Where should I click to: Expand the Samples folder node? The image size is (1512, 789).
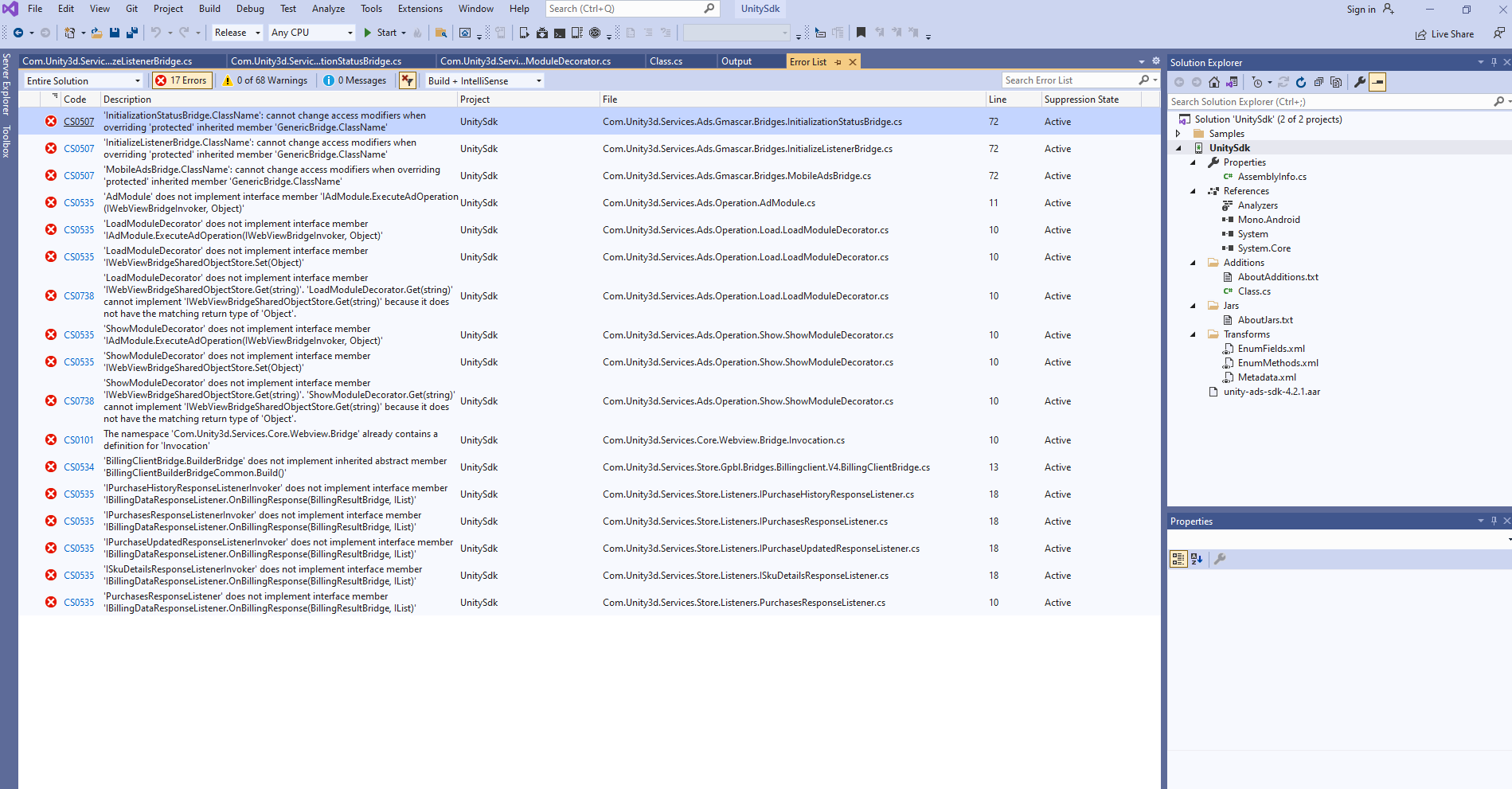tap(1178, 134)
